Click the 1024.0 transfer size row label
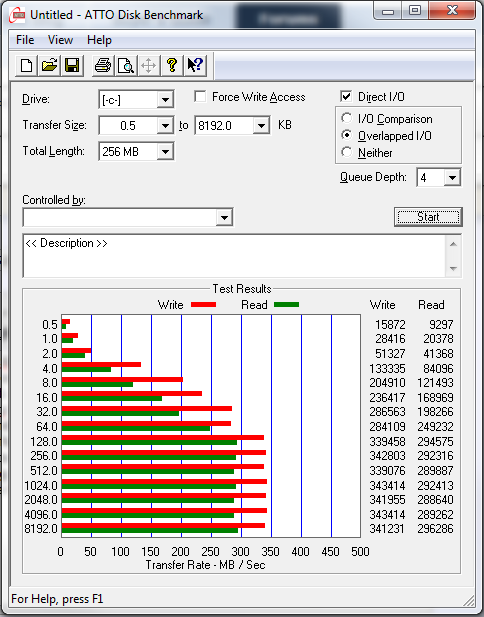Screen dimensions: 484x617 coord(41,486)
